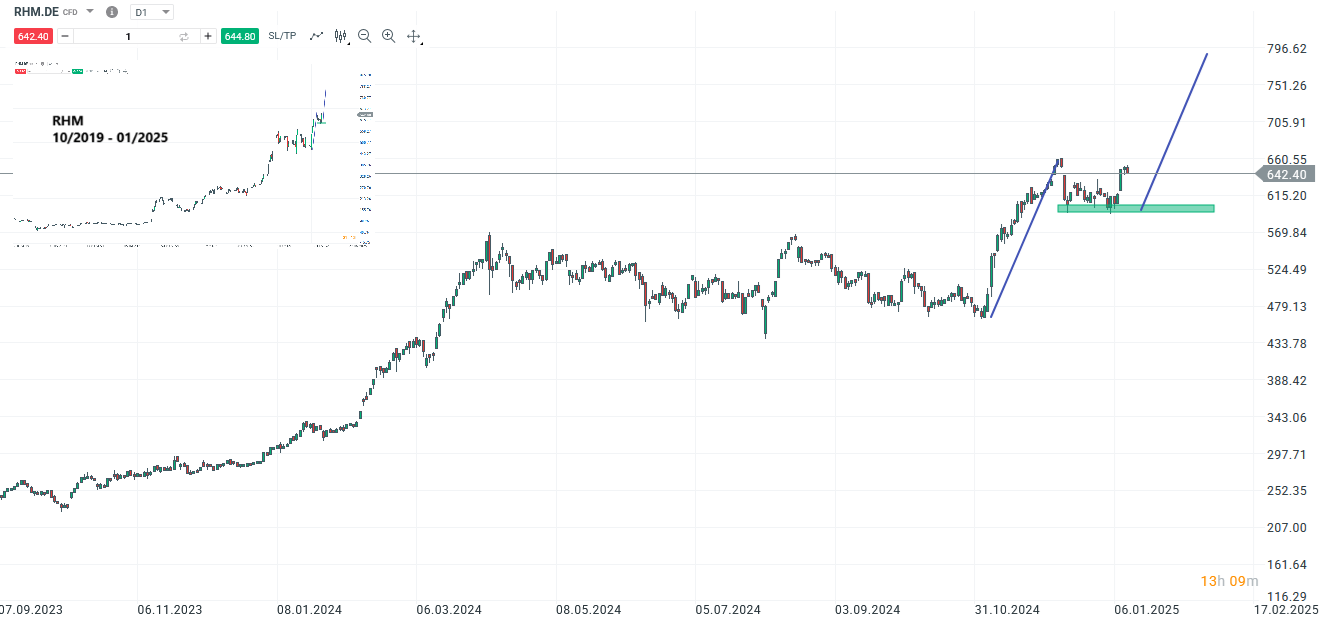
Task: Click the refresh icon in the quantity field
Action: pyautogui.click(x=184, y=35)
